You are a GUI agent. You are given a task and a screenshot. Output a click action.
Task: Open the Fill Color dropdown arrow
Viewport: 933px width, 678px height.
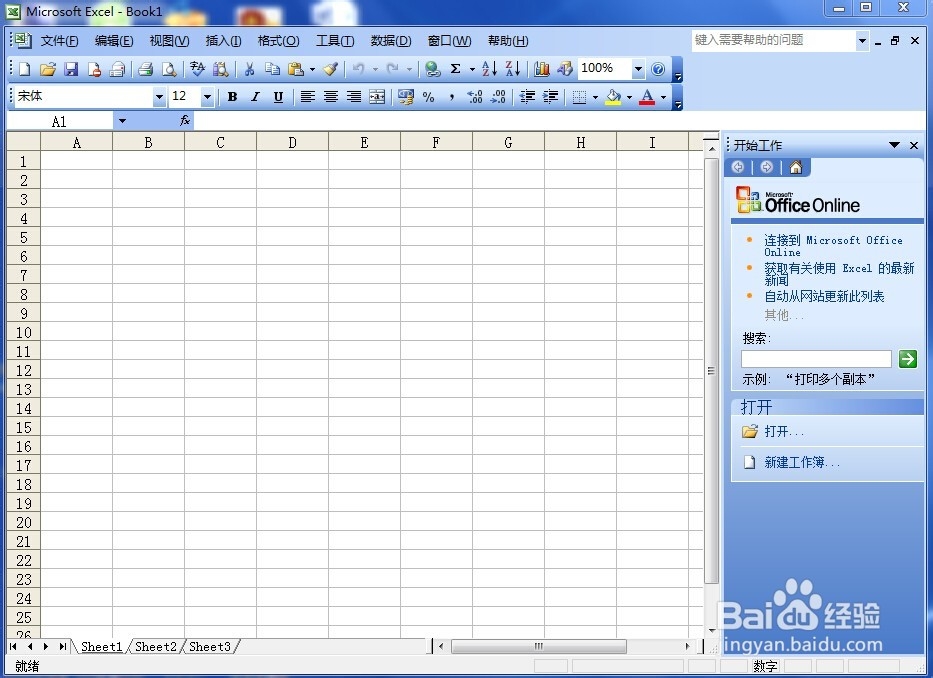[x=630, y=97]
